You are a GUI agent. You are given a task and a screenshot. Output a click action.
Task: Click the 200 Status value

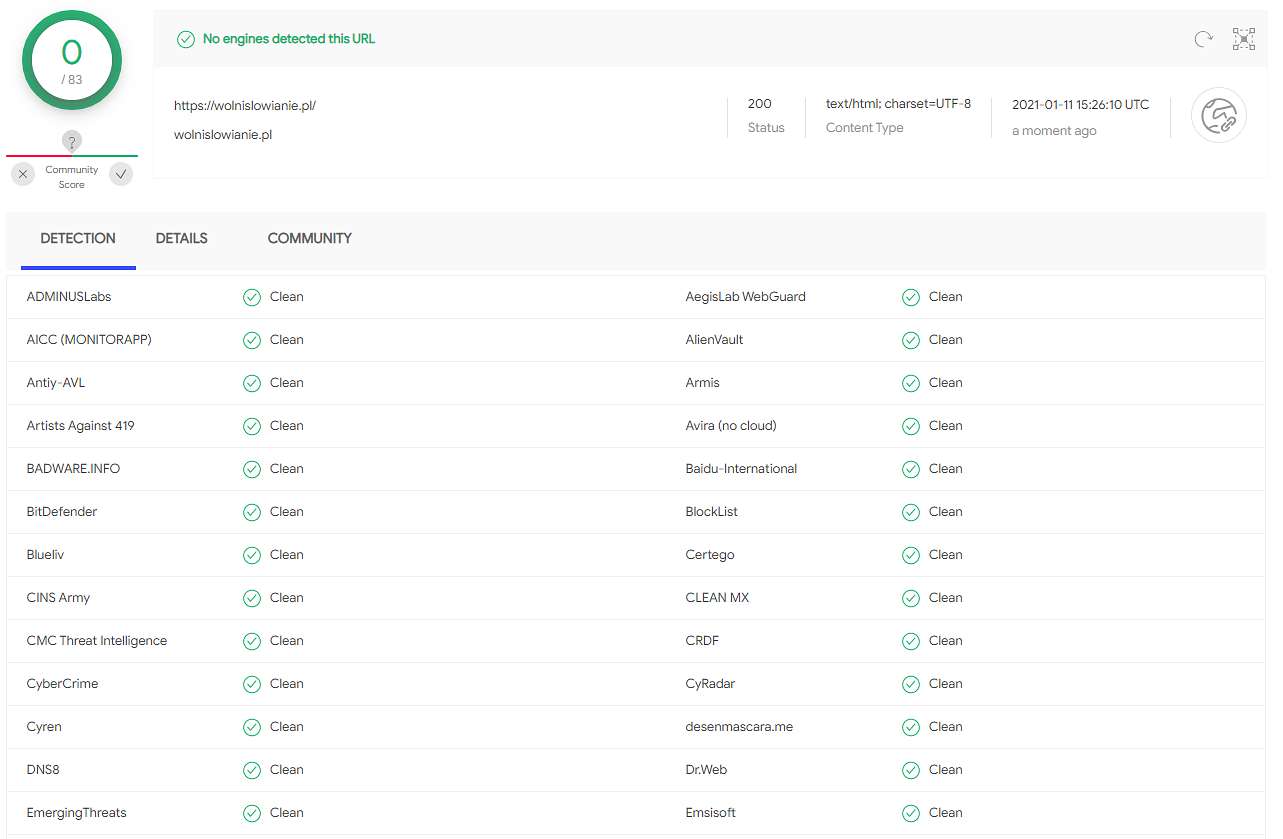pos(760,104)
